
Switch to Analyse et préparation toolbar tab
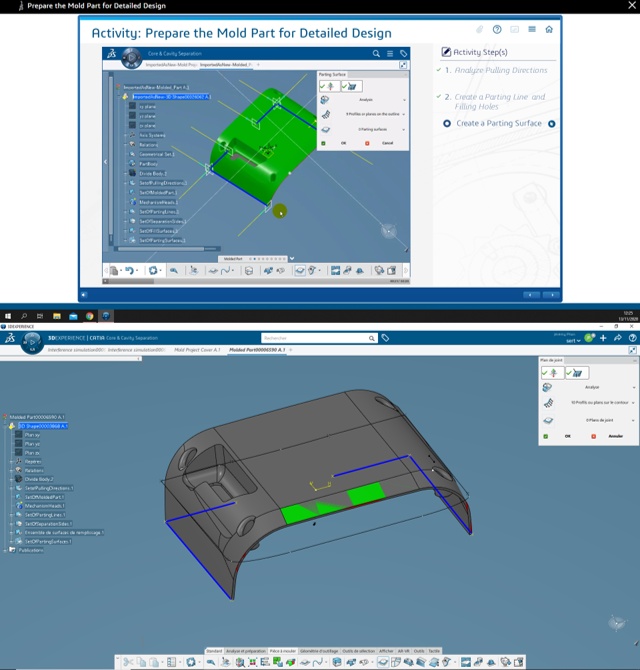tap(246, 651)
